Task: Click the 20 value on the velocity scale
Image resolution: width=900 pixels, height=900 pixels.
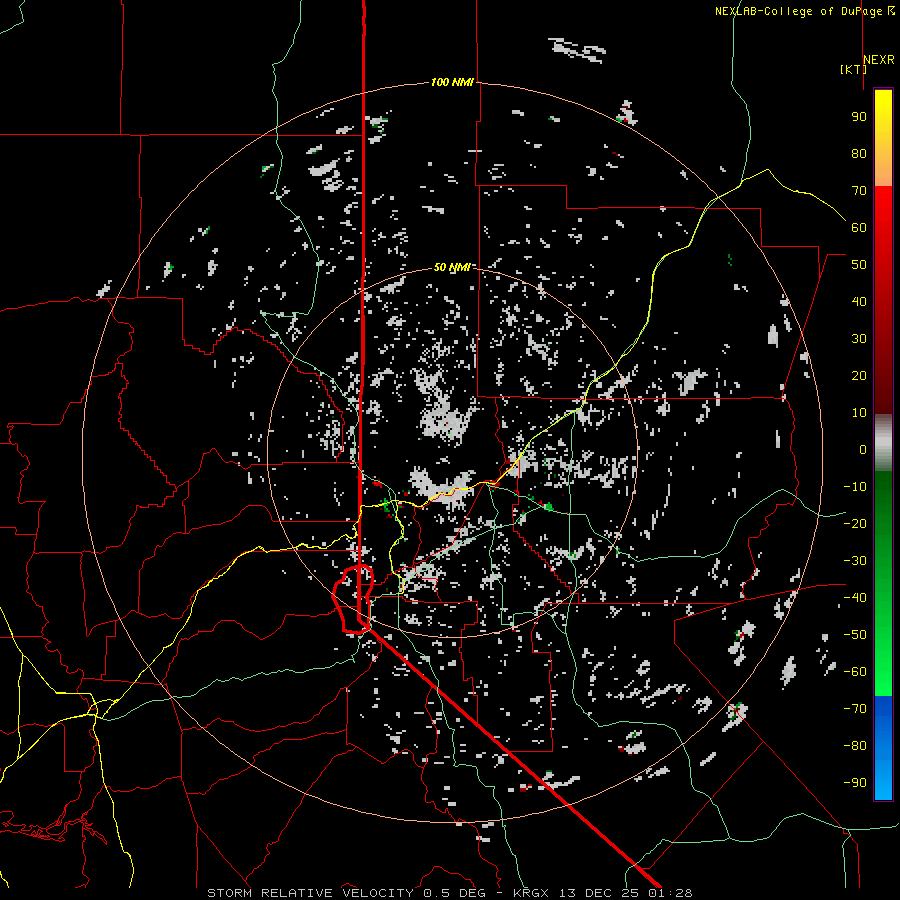Action: pos(859,375)
